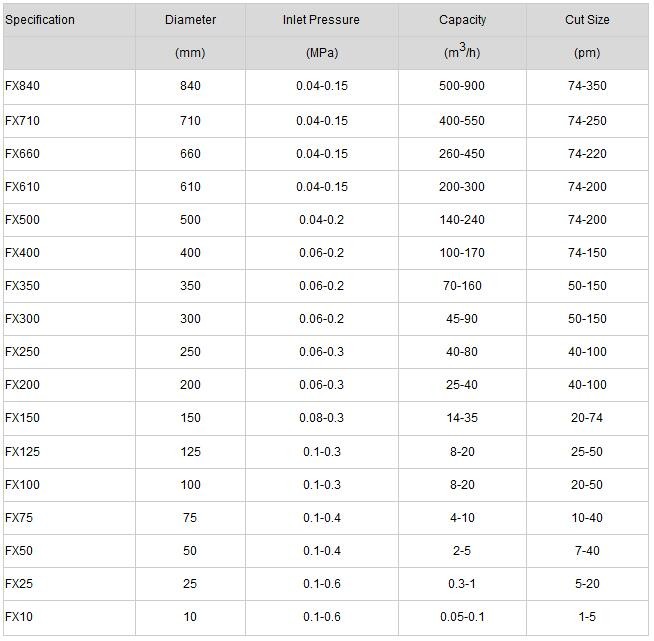The width and height of the screenshot is (654, 641).
Task: Click the FX125 specification cell
Action: click(22, 452)
